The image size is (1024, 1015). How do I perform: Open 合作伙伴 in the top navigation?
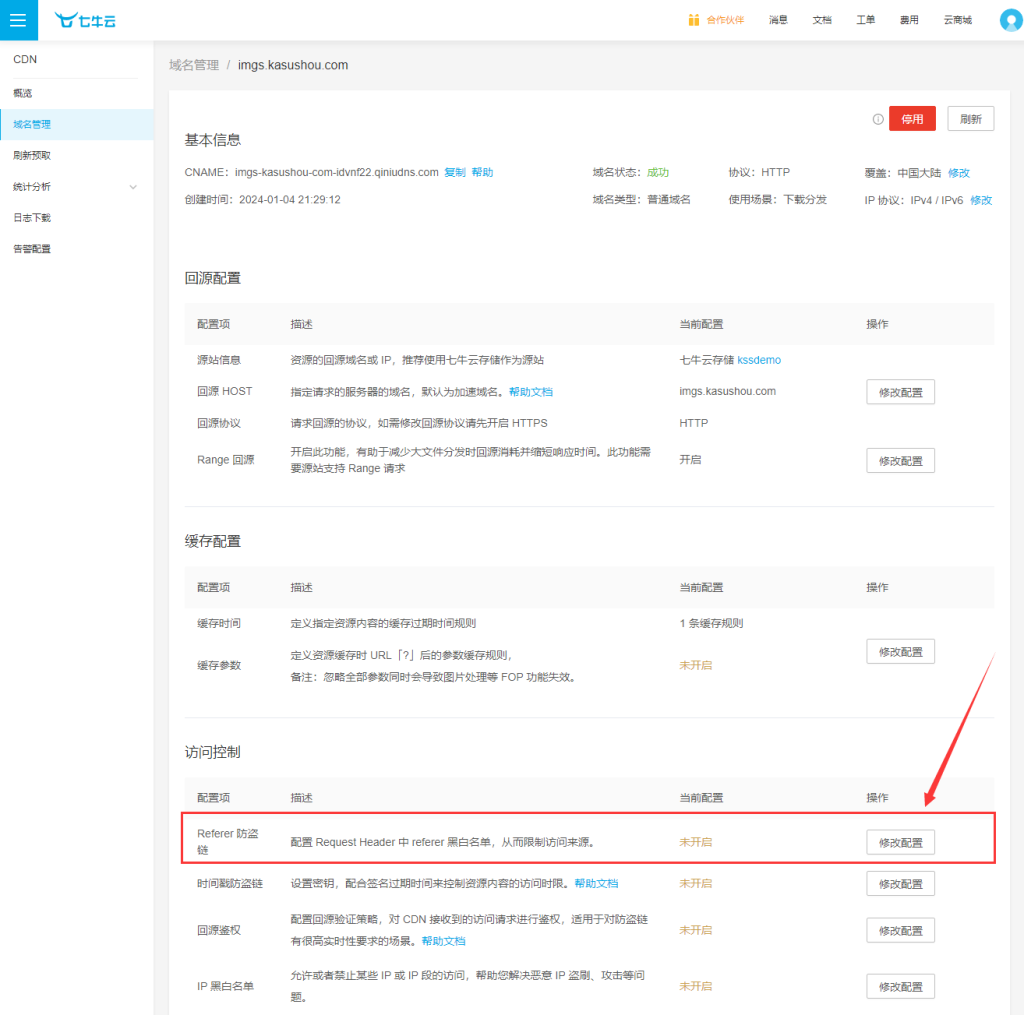pos(725,20)
